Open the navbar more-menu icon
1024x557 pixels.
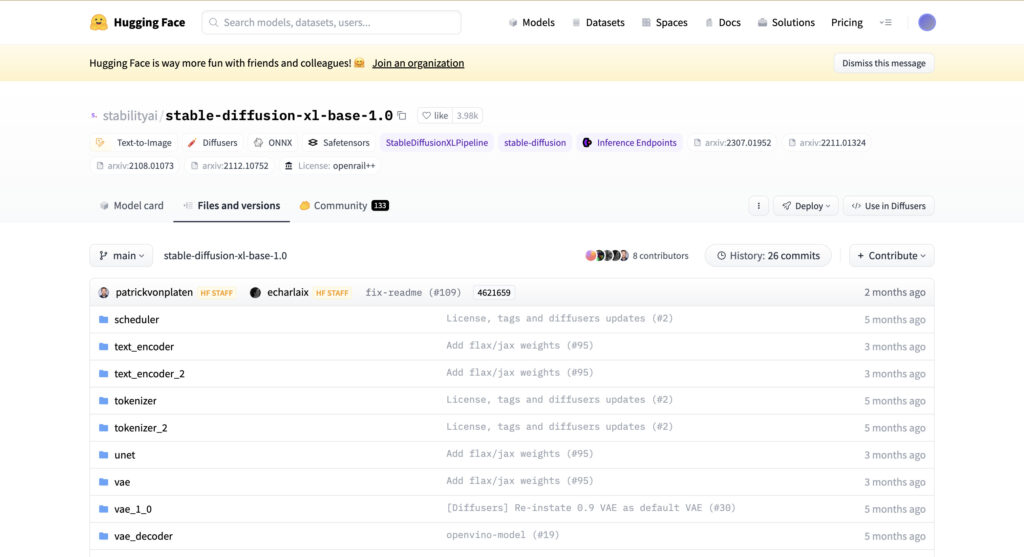(886, 22)
